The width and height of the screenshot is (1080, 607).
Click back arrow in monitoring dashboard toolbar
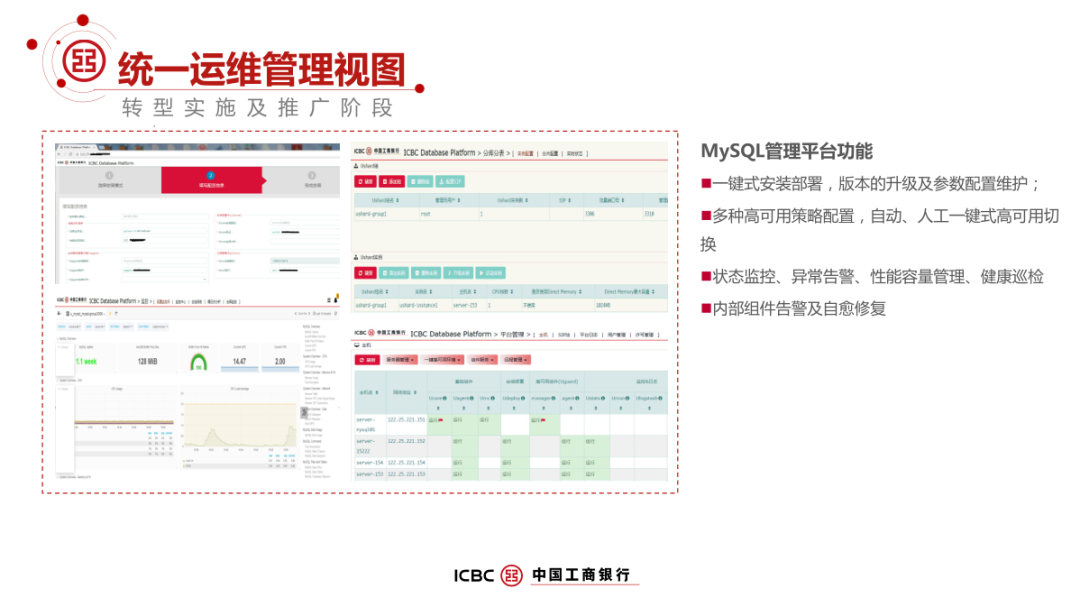click(x=59, y=313)
